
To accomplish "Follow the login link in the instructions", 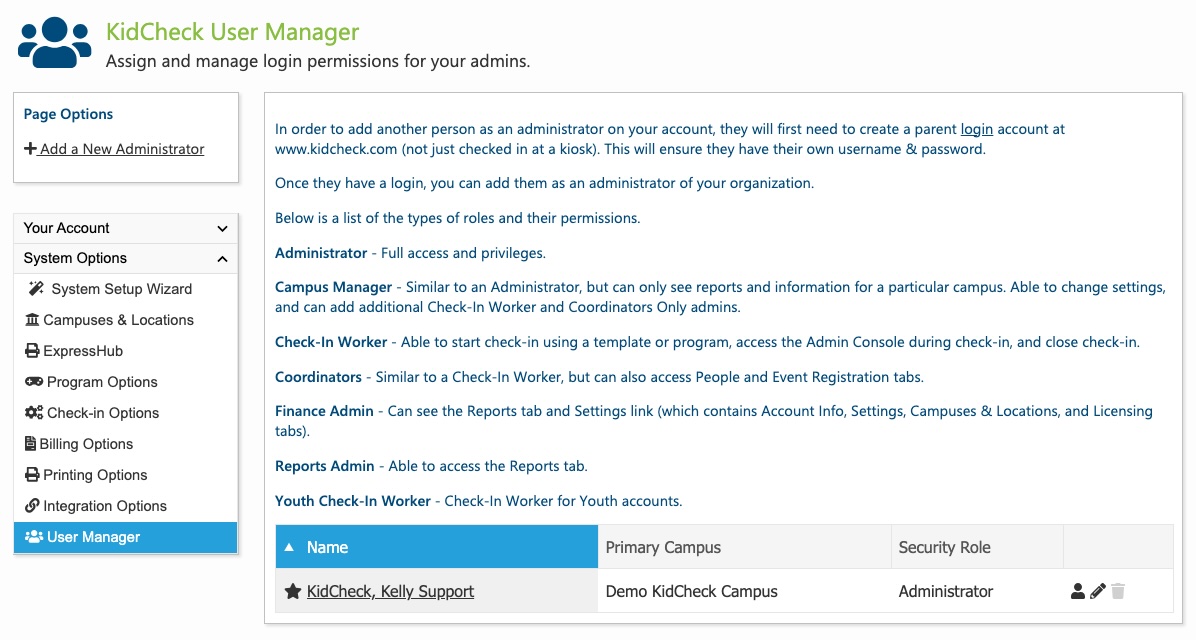I will click(976, 129).
